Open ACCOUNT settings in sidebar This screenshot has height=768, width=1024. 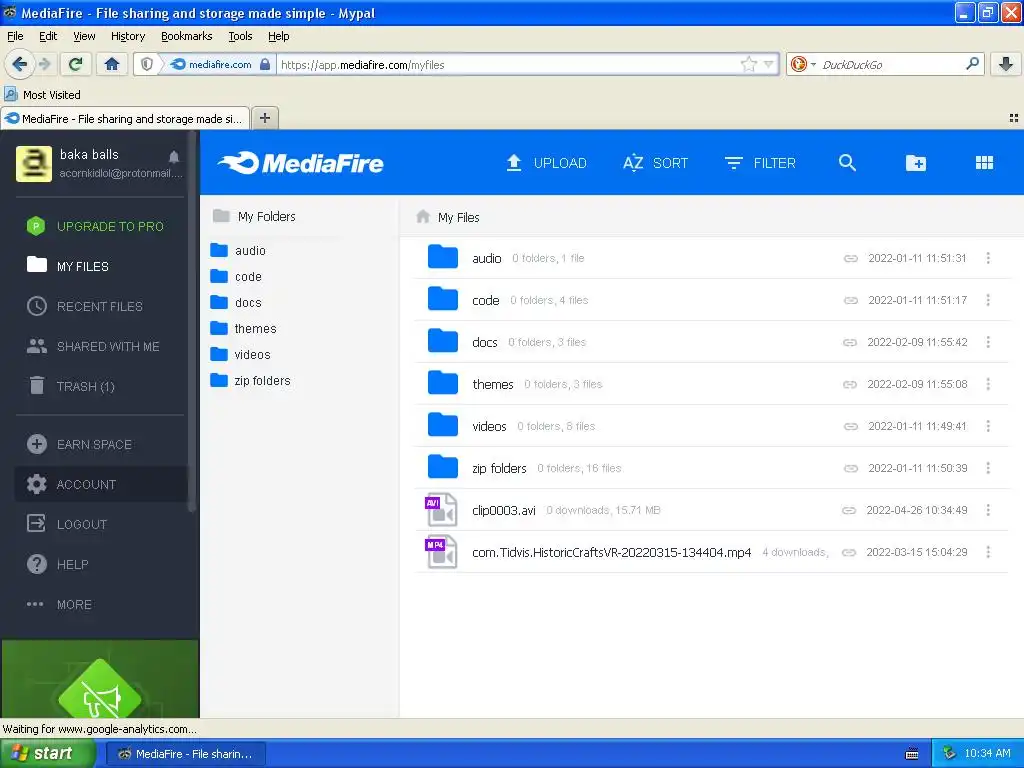(101, 485)
